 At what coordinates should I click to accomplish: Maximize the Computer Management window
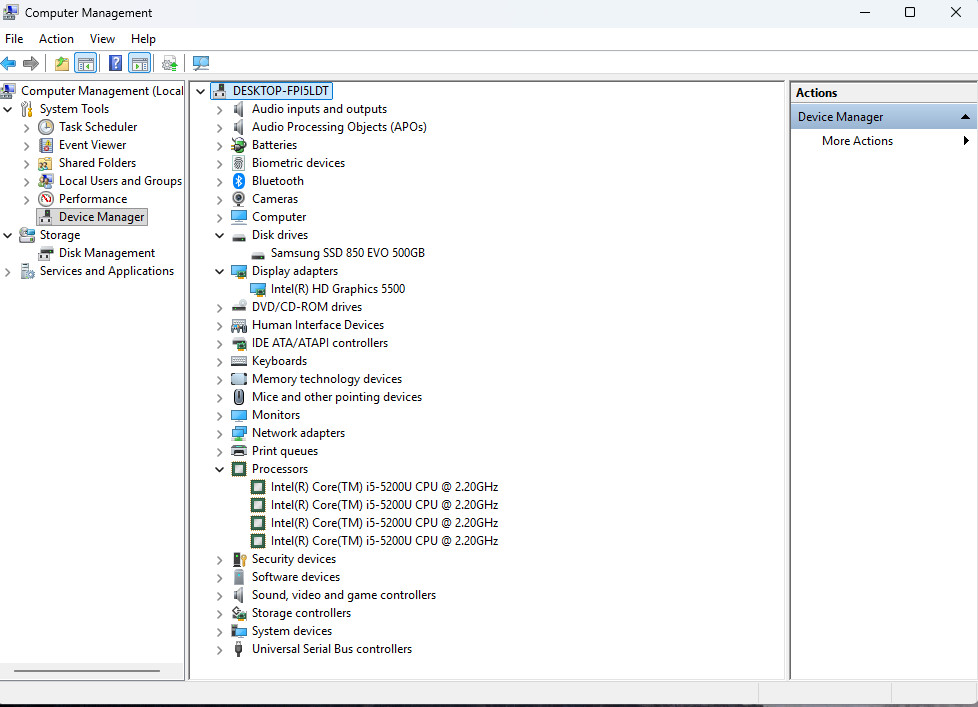(909, 12)
